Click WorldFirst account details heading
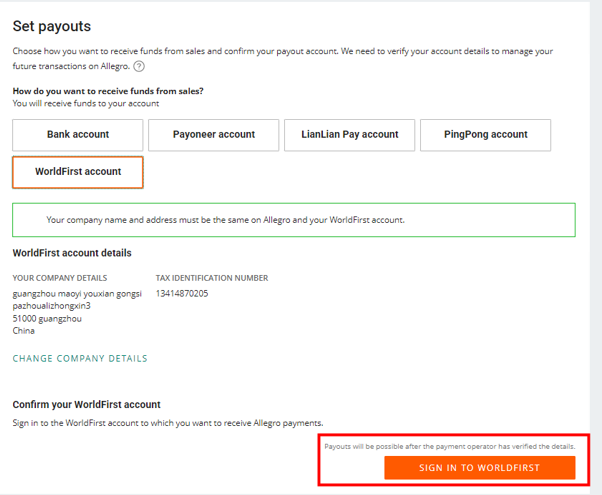This screenshot has height=495, width=602. (x=72, y=253)
